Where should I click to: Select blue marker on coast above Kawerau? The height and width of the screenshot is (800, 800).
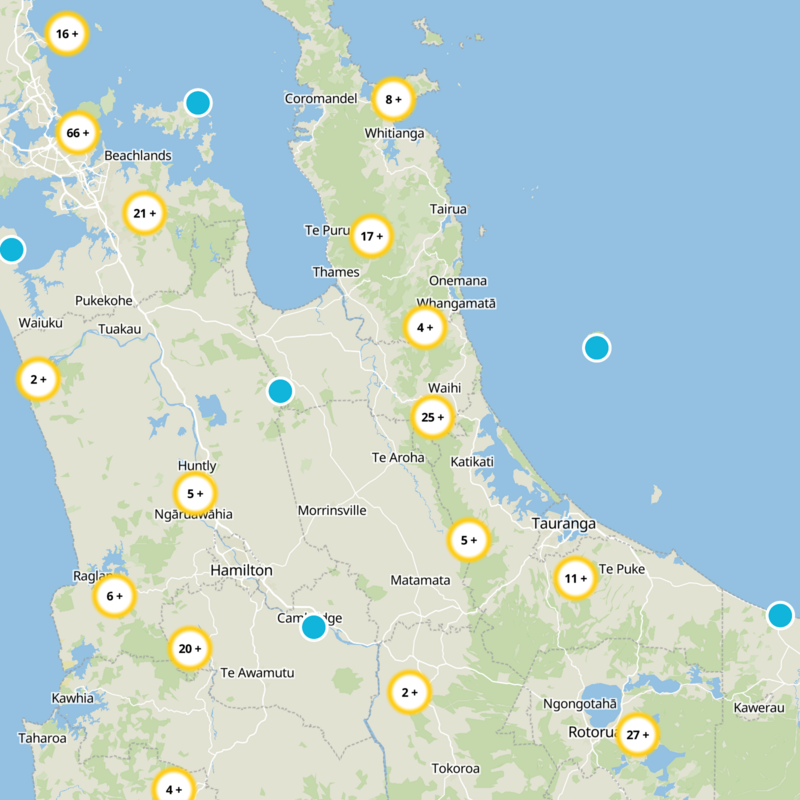pos(780,615)
